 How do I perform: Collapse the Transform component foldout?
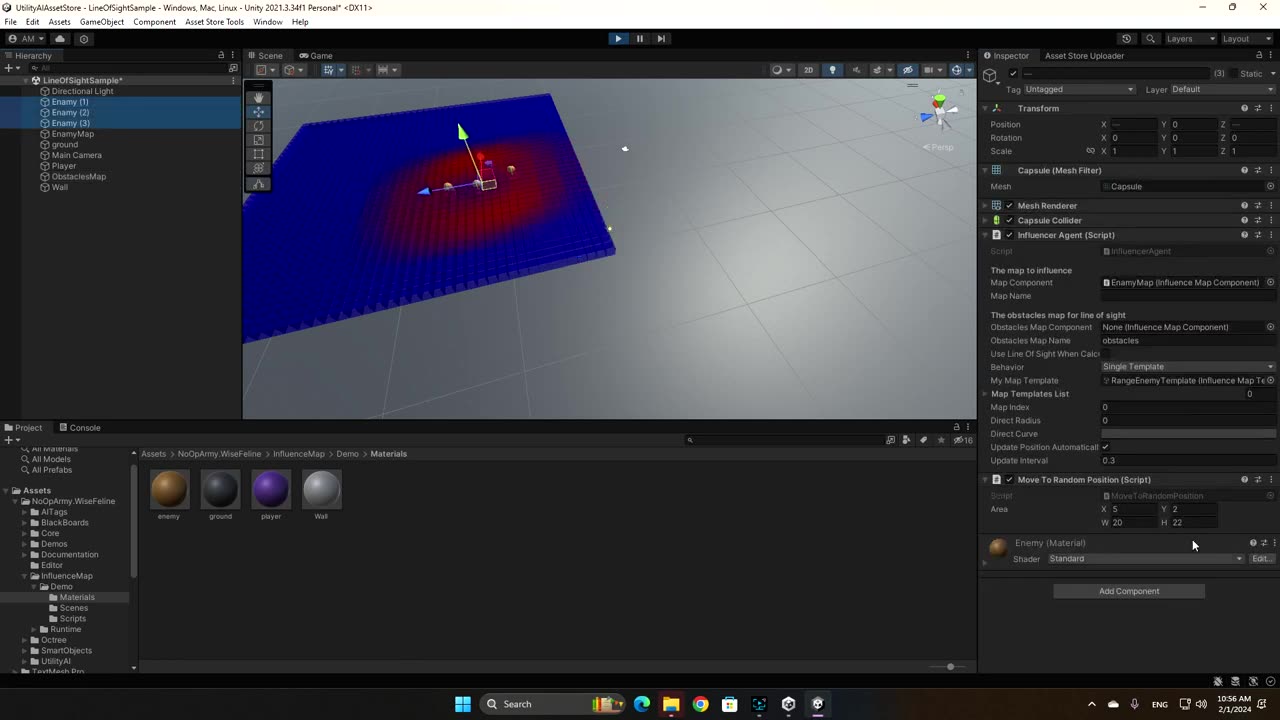coord(985,108)
